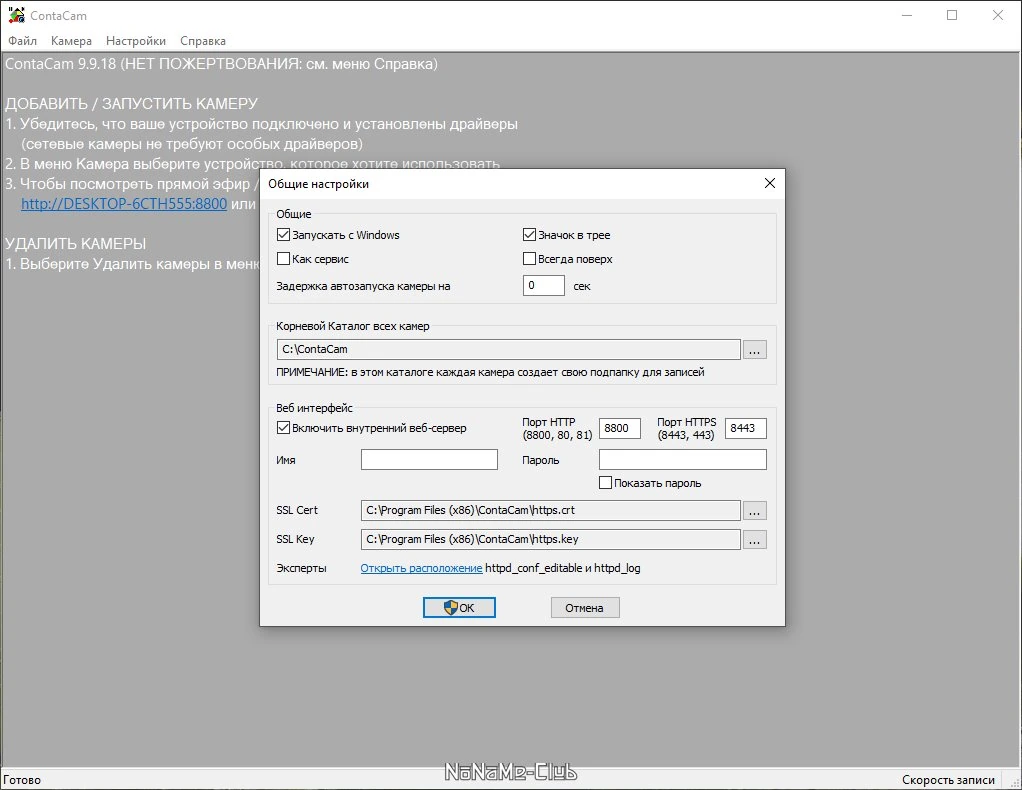Open the Файл menu
Screen dimensions: 1022x790
pos(22,40)
